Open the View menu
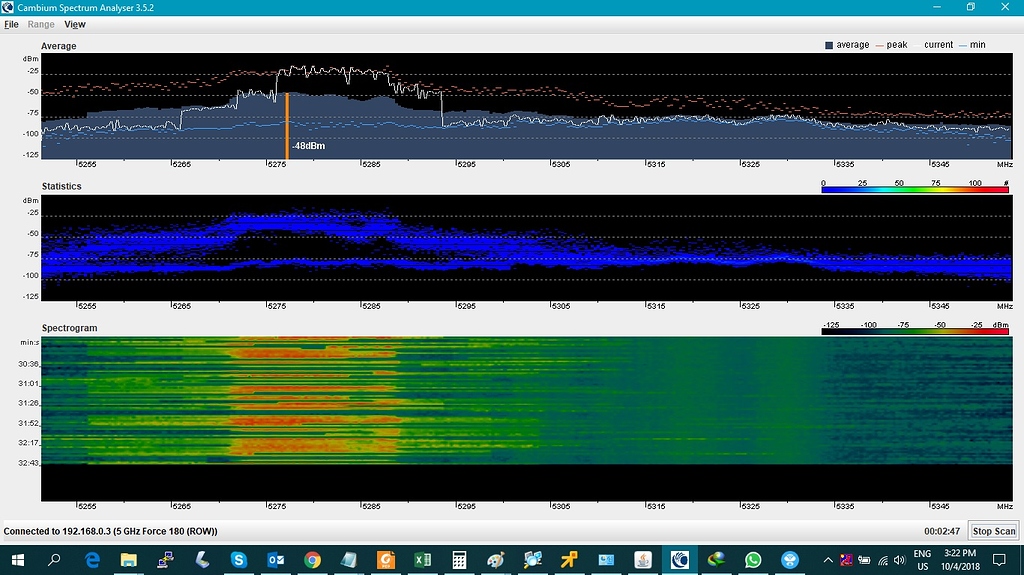This screenshot has width=1024, height=575. tap(74, 24)
